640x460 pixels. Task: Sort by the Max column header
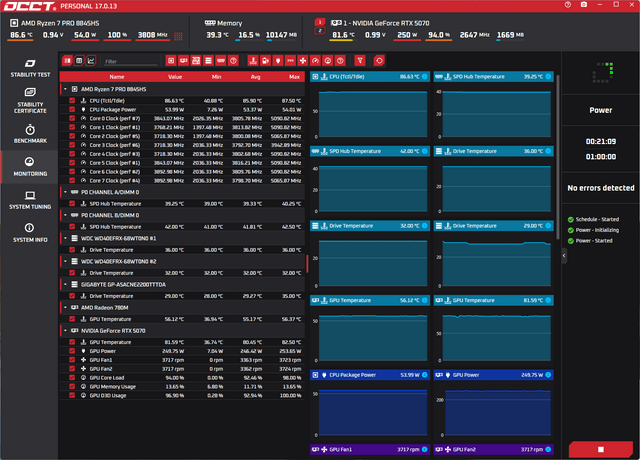pyautogui.click(x=294, y=77)
